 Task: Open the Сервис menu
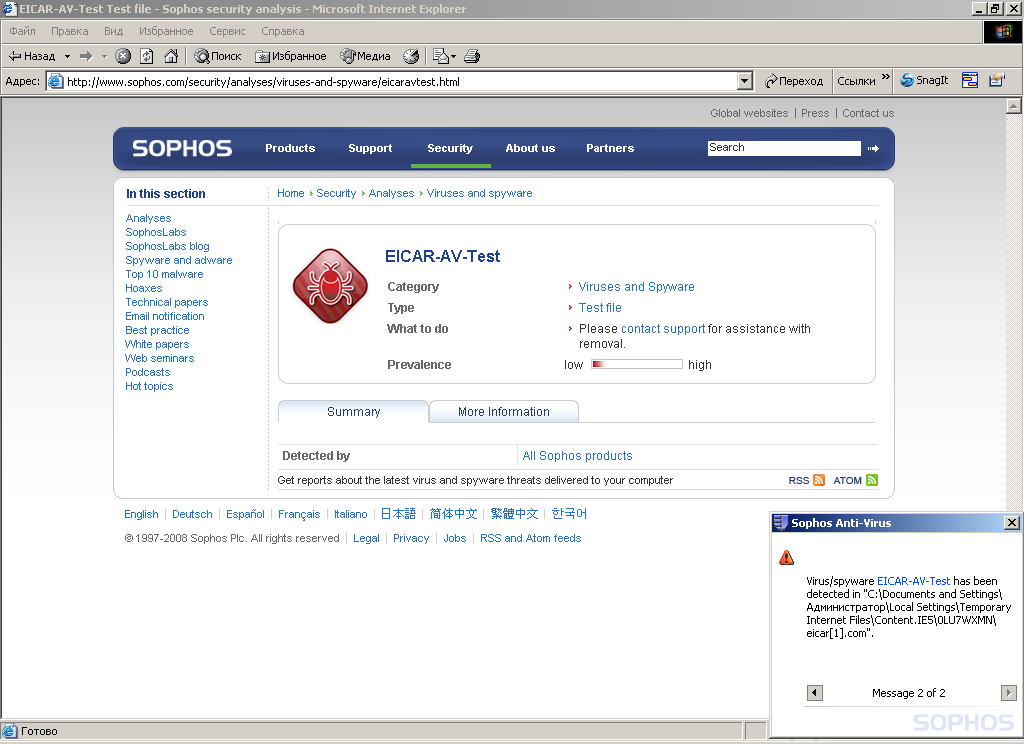pos(227,31)
